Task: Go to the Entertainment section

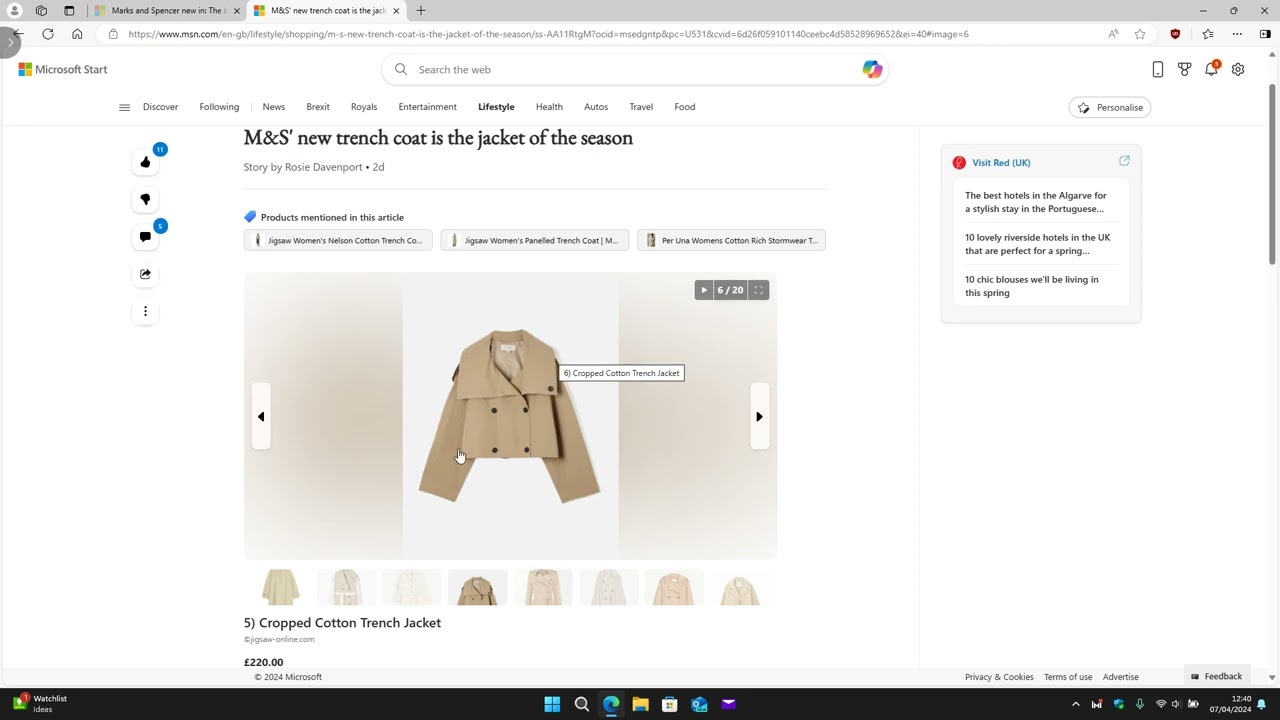Action: [427, 107]
